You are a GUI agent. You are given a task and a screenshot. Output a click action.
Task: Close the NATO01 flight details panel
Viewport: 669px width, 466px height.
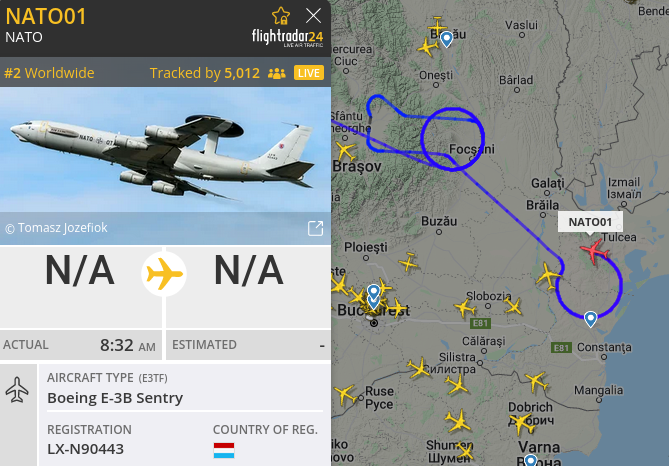tap(314, 16)
